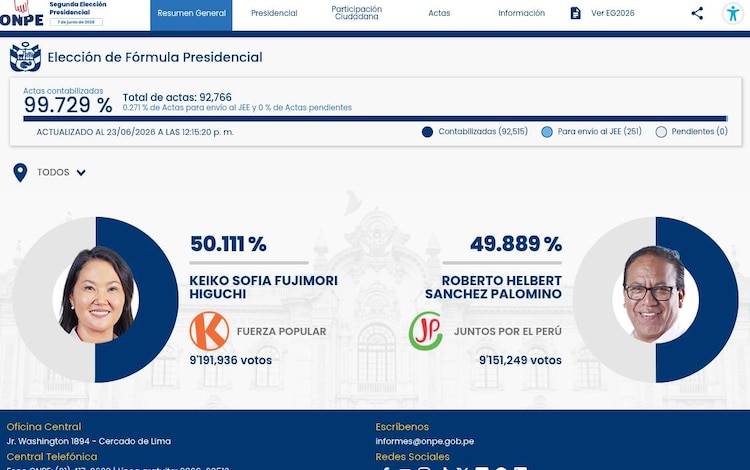Click the 99.729 % actas contabilizadas value
Image resolution: width=750 pixels, height=470 pixels.
pyautogui.click(x=68, y=105)
